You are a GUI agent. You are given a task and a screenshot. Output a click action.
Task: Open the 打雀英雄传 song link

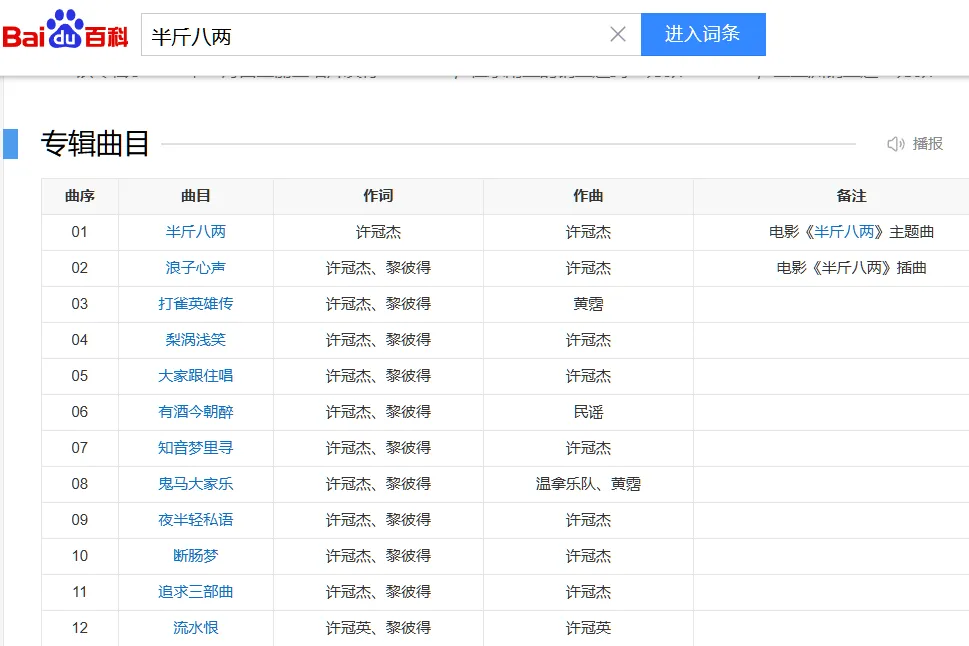pyautogui.click(x=196, y=304)
